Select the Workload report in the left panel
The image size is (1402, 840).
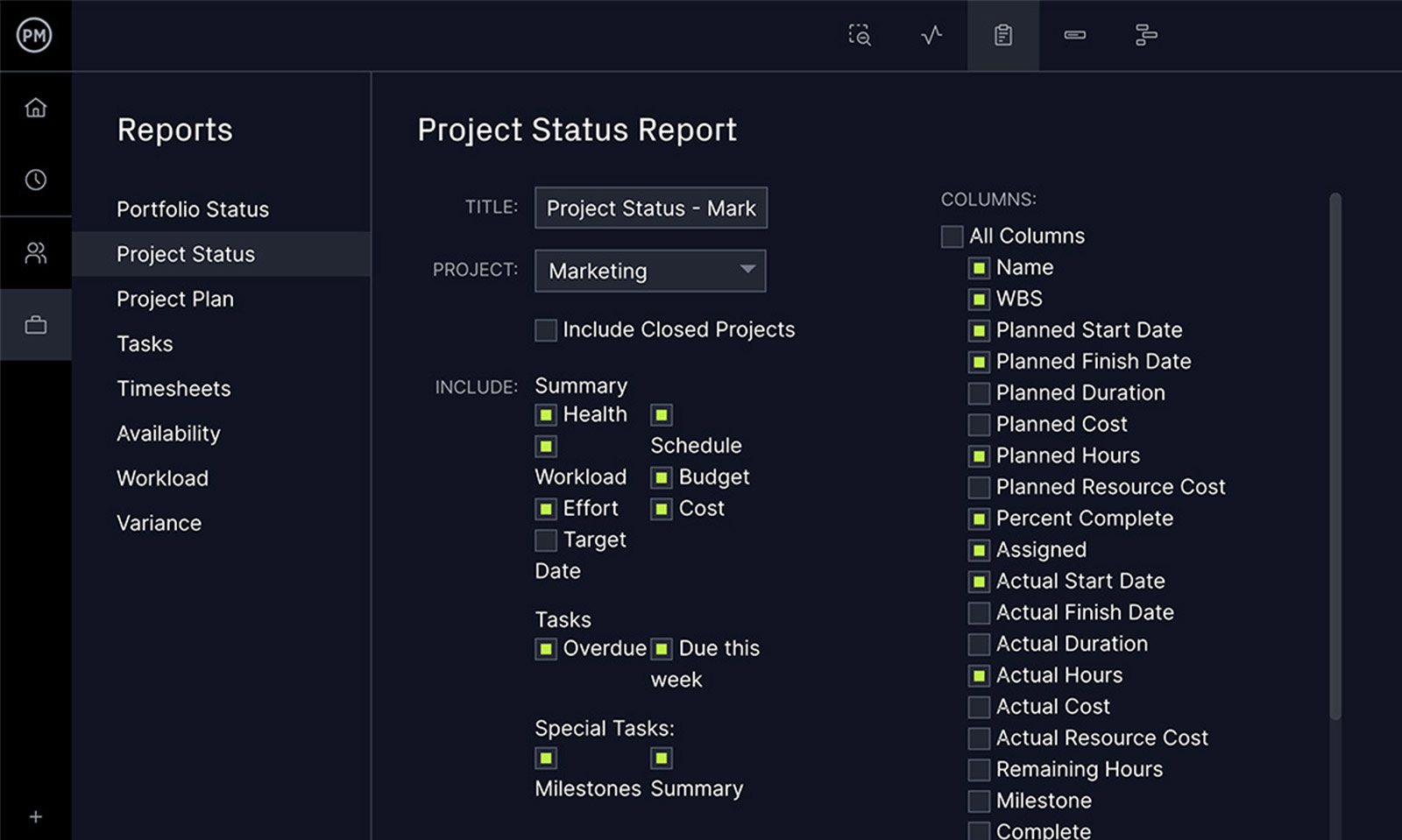click(x=162, y=478)
